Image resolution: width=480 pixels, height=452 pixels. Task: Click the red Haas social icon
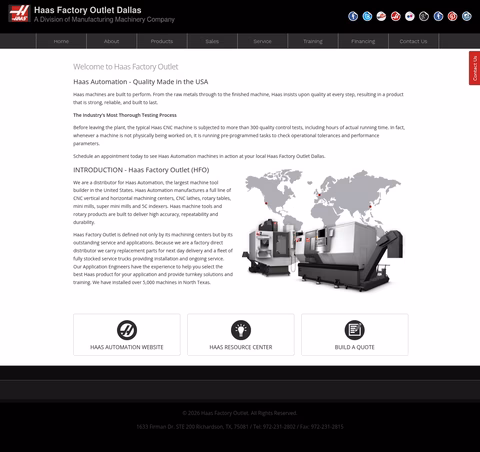396,16
